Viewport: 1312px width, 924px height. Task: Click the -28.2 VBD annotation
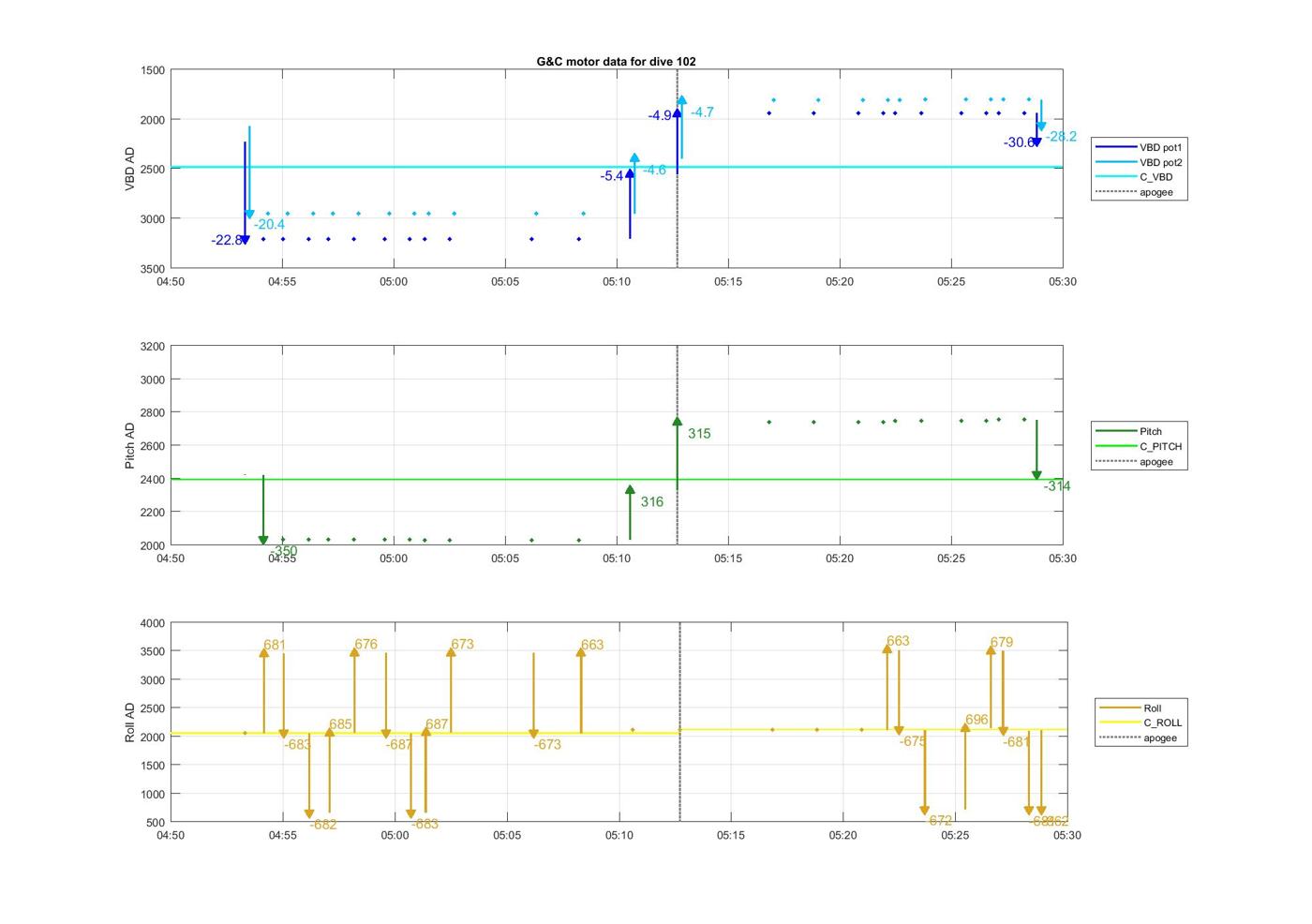tap(1061, 137)
